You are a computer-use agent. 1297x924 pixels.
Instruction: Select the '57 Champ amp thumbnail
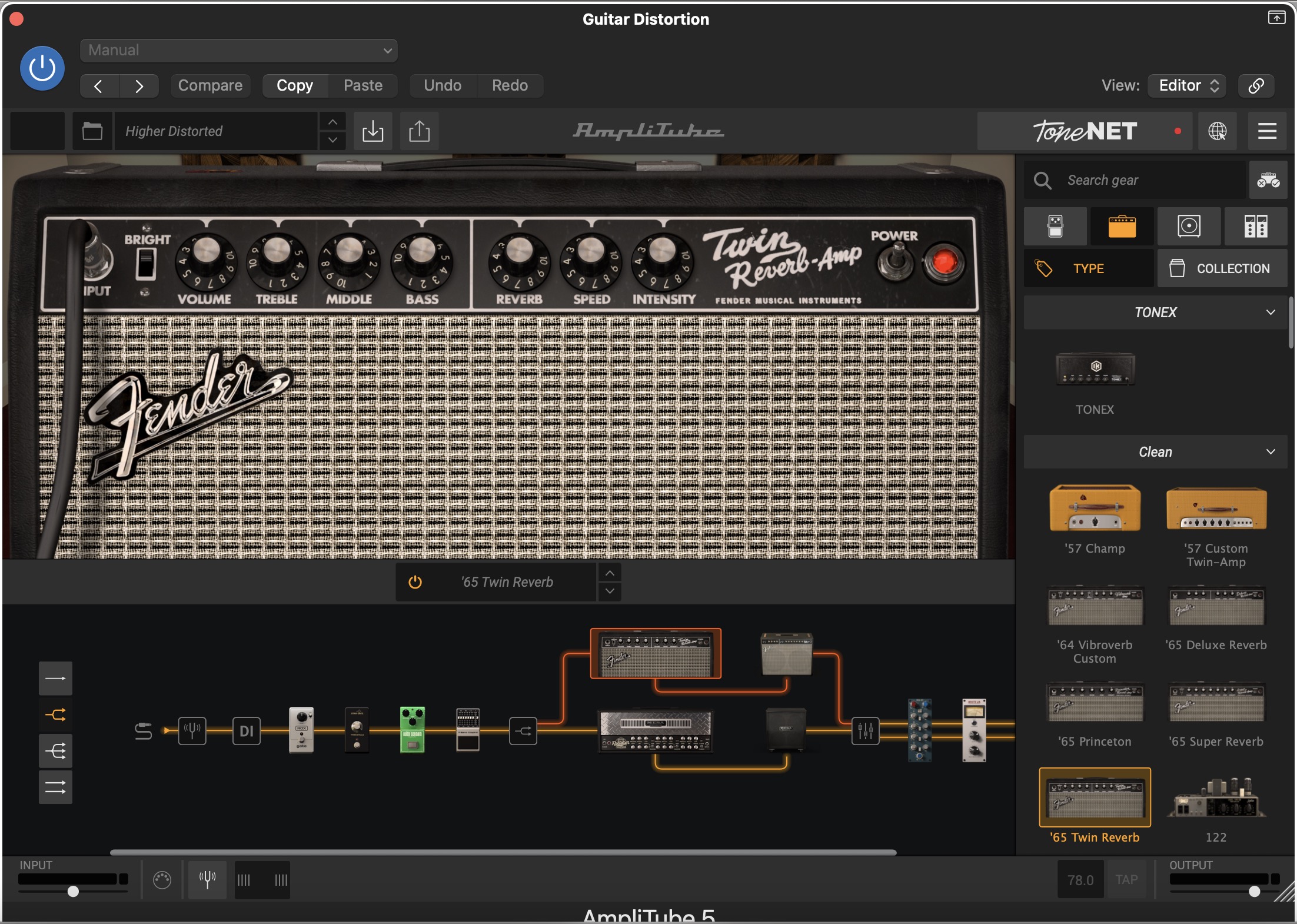[x=1095, y=508]
